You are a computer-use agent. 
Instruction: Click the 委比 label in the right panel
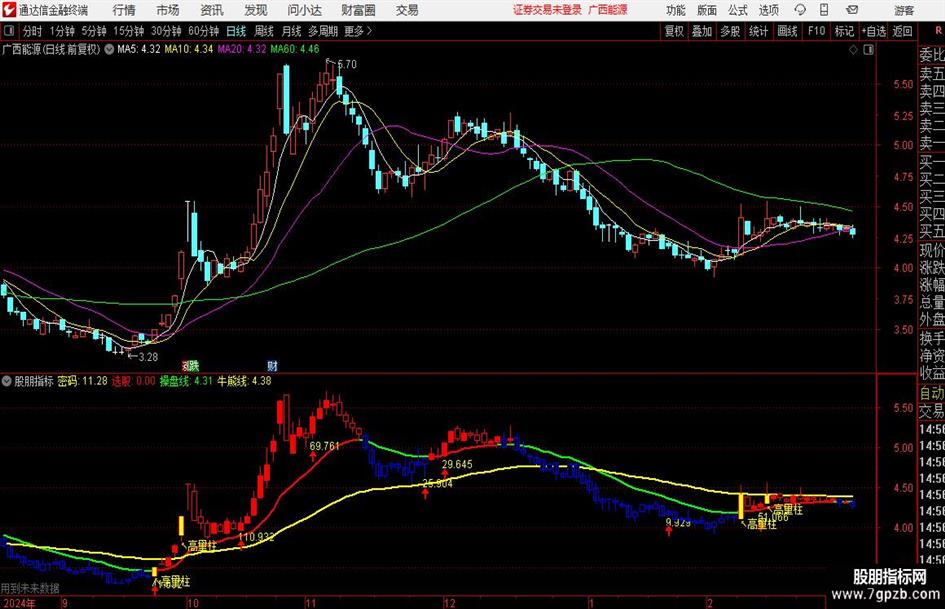pos(932,55)
